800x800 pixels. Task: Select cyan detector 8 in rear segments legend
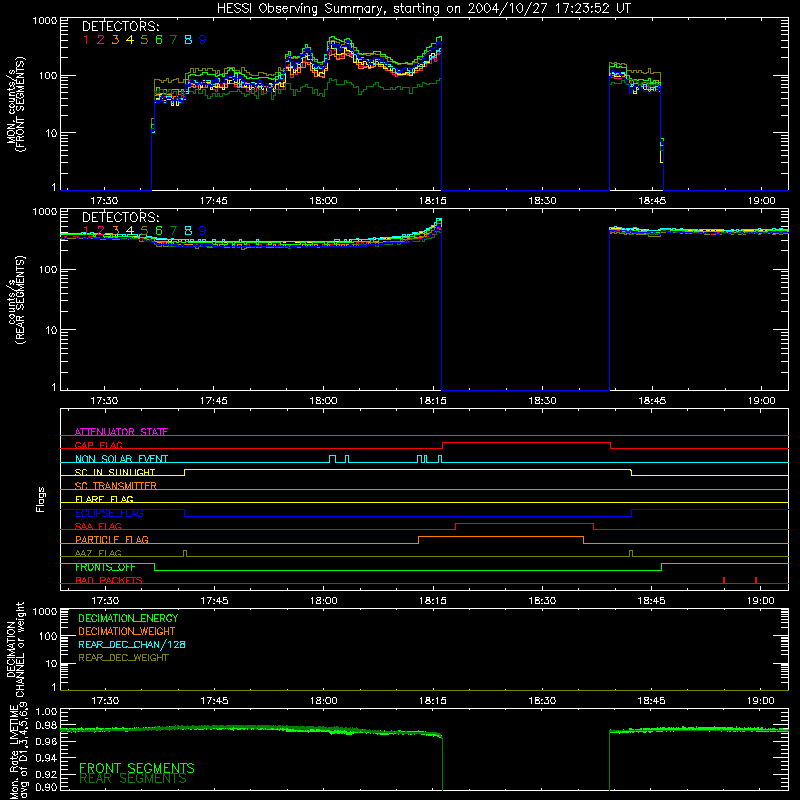click(x=188, y=231)
